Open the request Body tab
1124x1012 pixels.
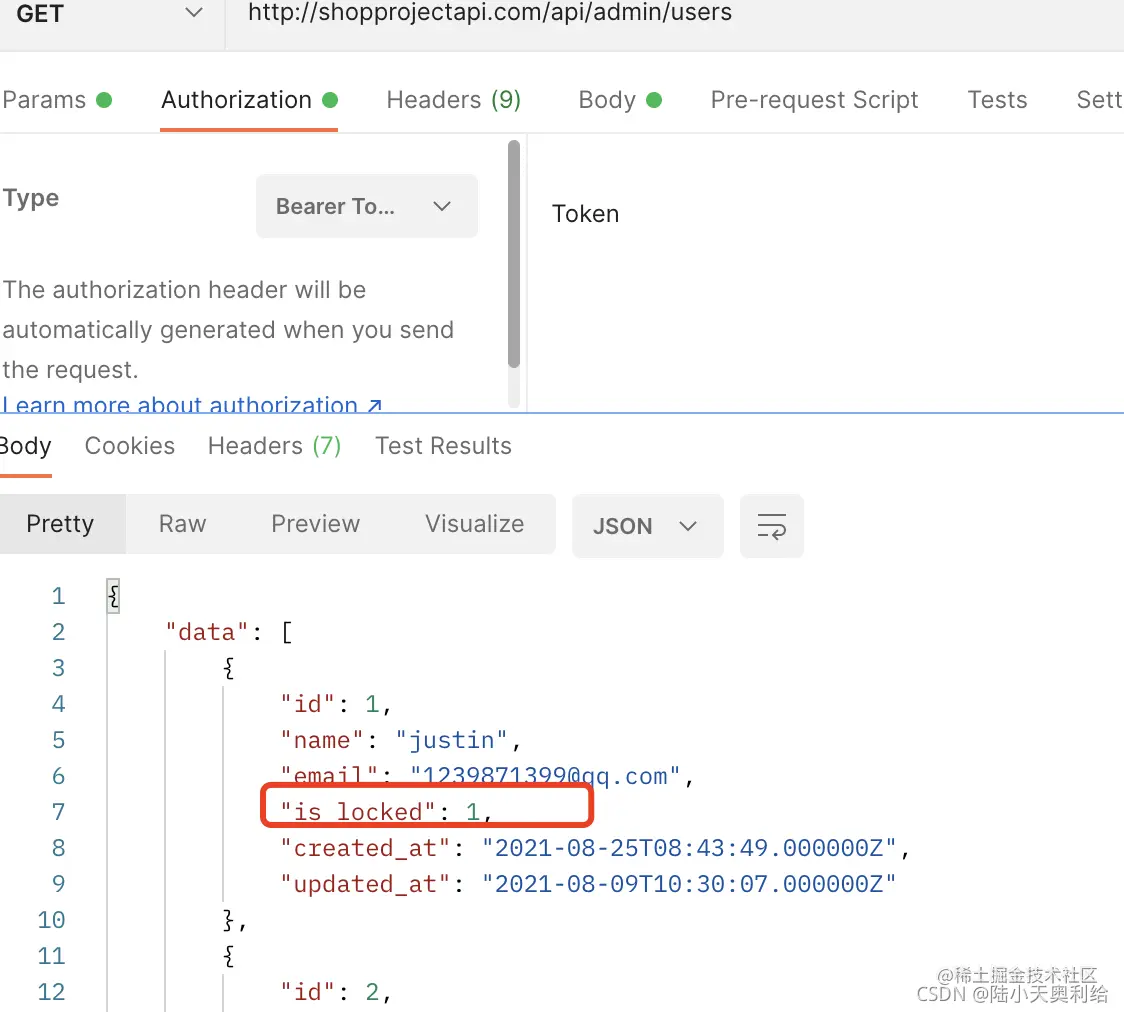pos(619,100)
